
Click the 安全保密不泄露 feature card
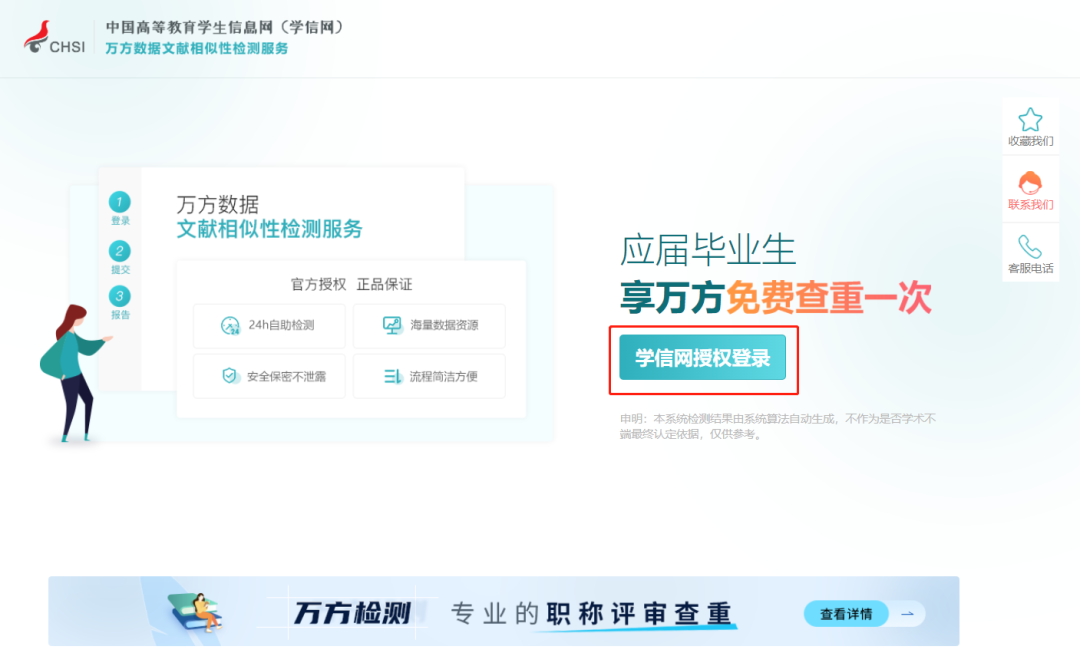(x=269, y=376)
